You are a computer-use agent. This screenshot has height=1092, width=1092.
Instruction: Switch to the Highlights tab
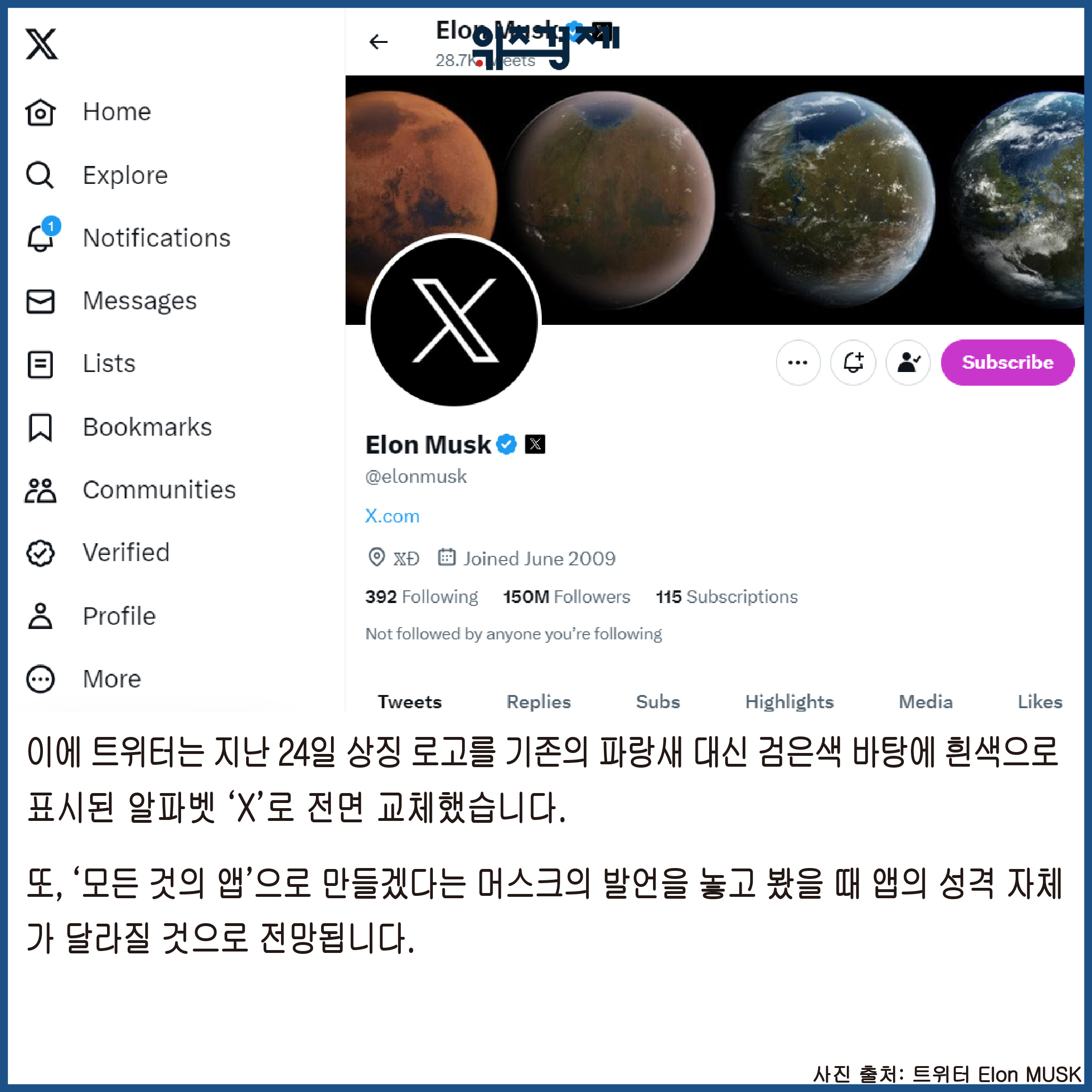point(789,702)
